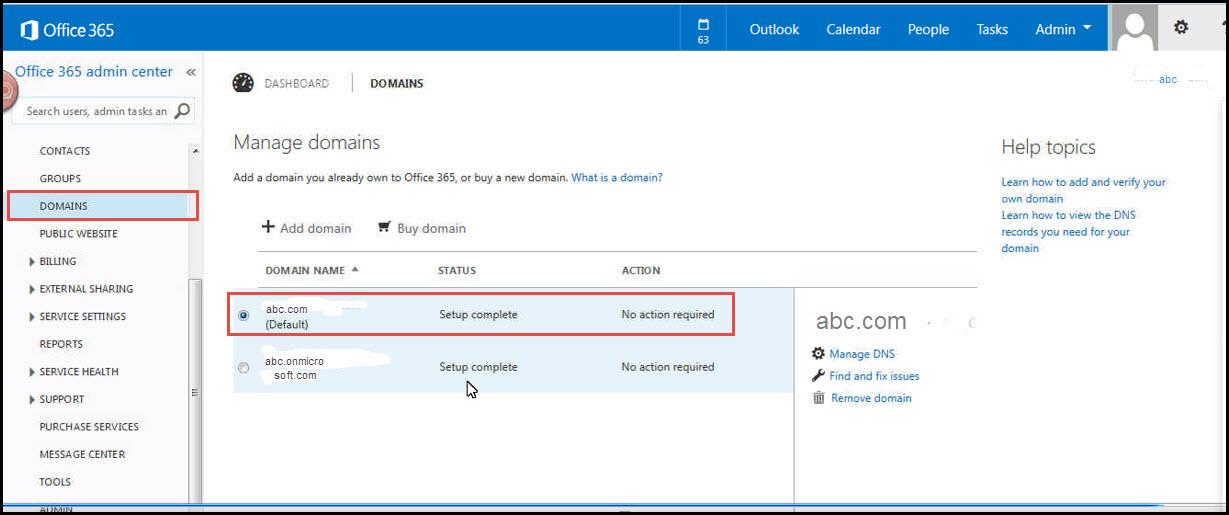
Task: Click the Status column header
Action: point(457,270)
